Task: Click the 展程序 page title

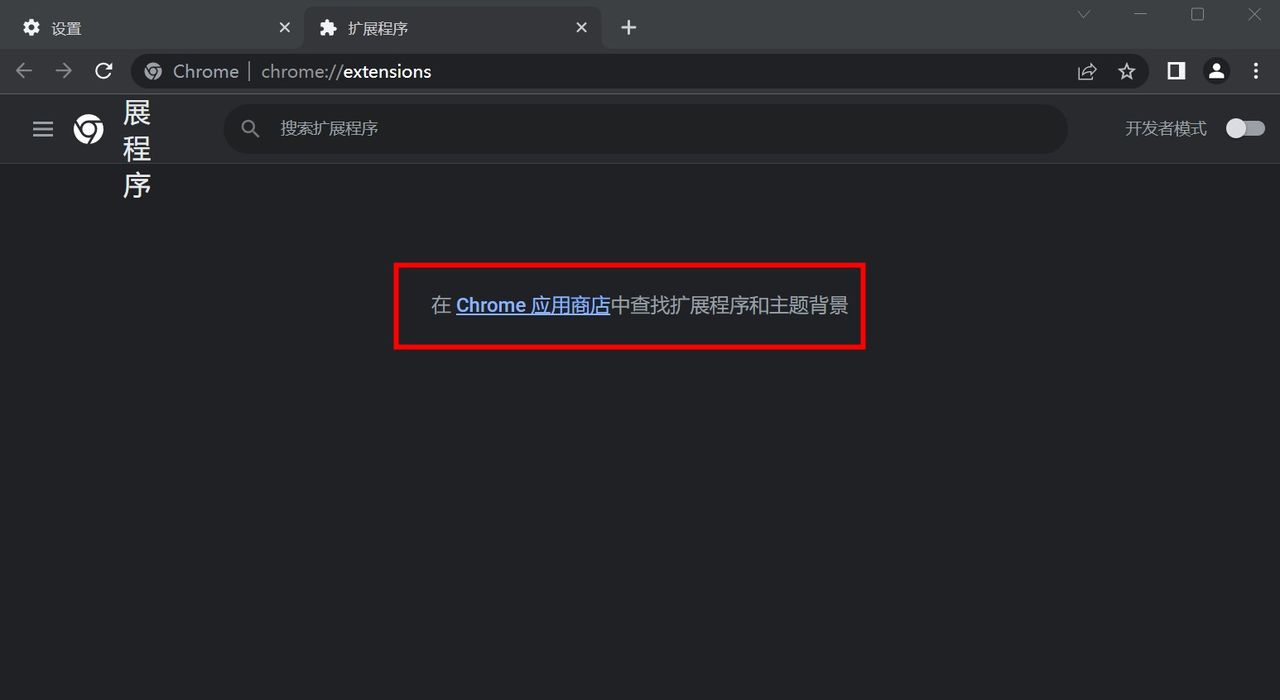Action: point(137,149)
